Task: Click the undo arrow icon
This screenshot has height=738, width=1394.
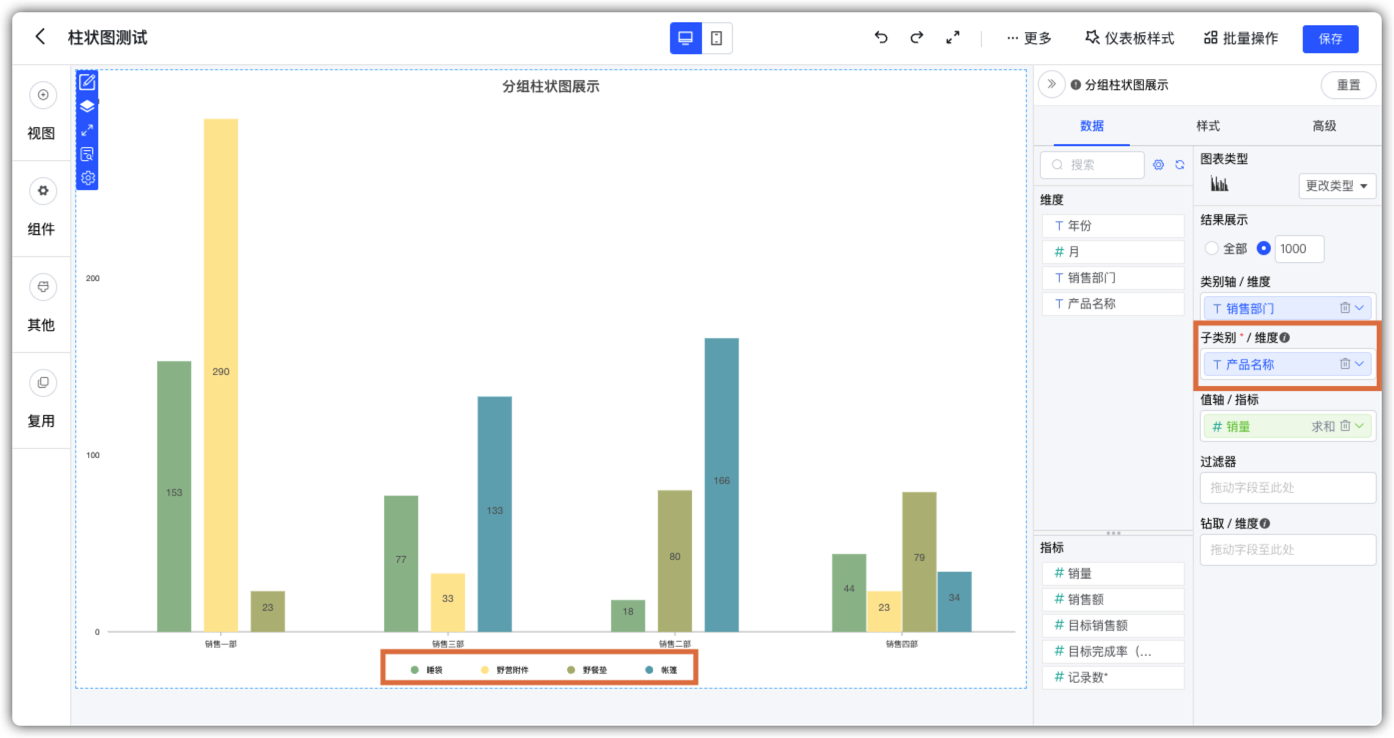Action: (881, 37)
